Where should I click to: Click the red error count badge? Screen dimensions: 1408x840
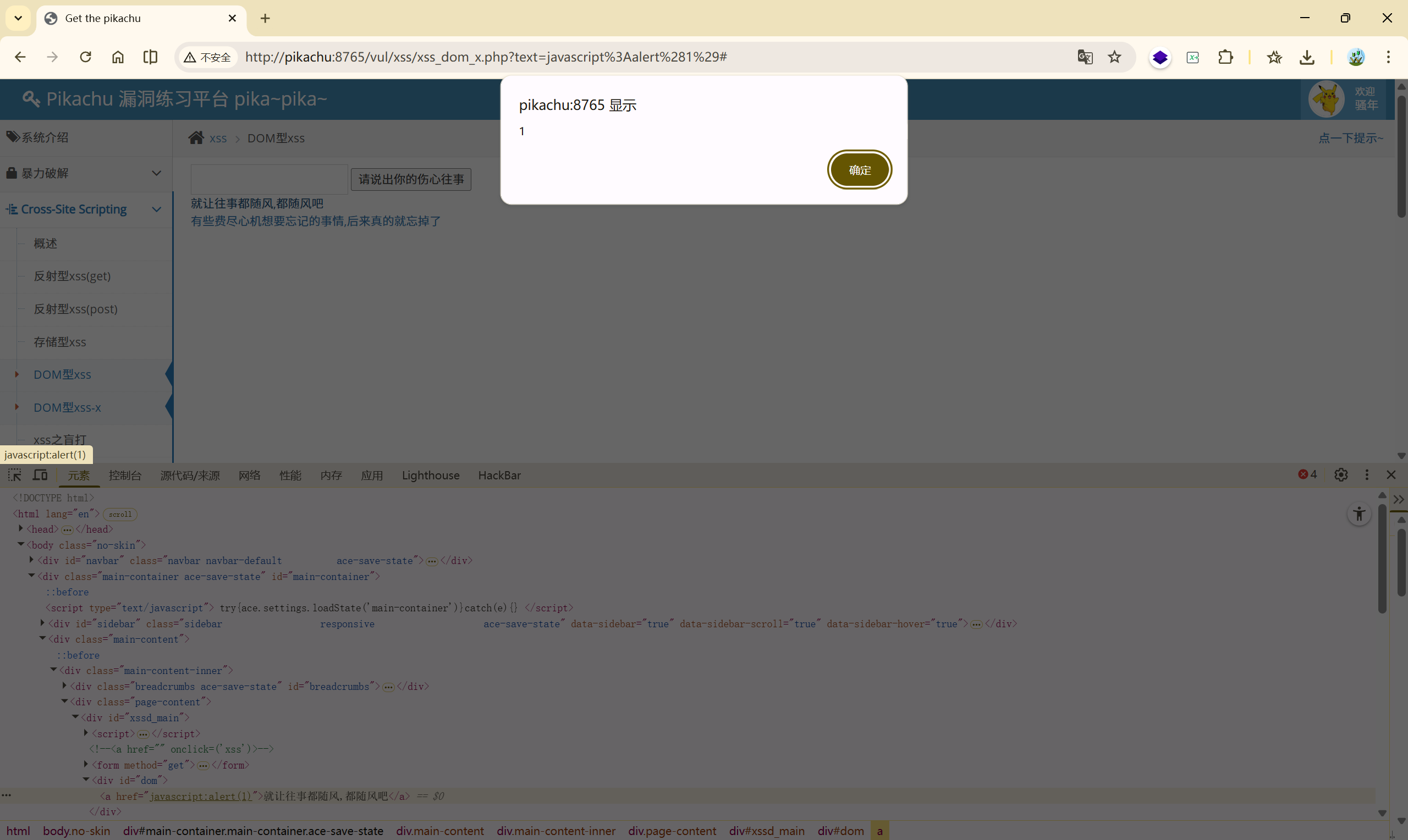click(x=1307, y=474)
